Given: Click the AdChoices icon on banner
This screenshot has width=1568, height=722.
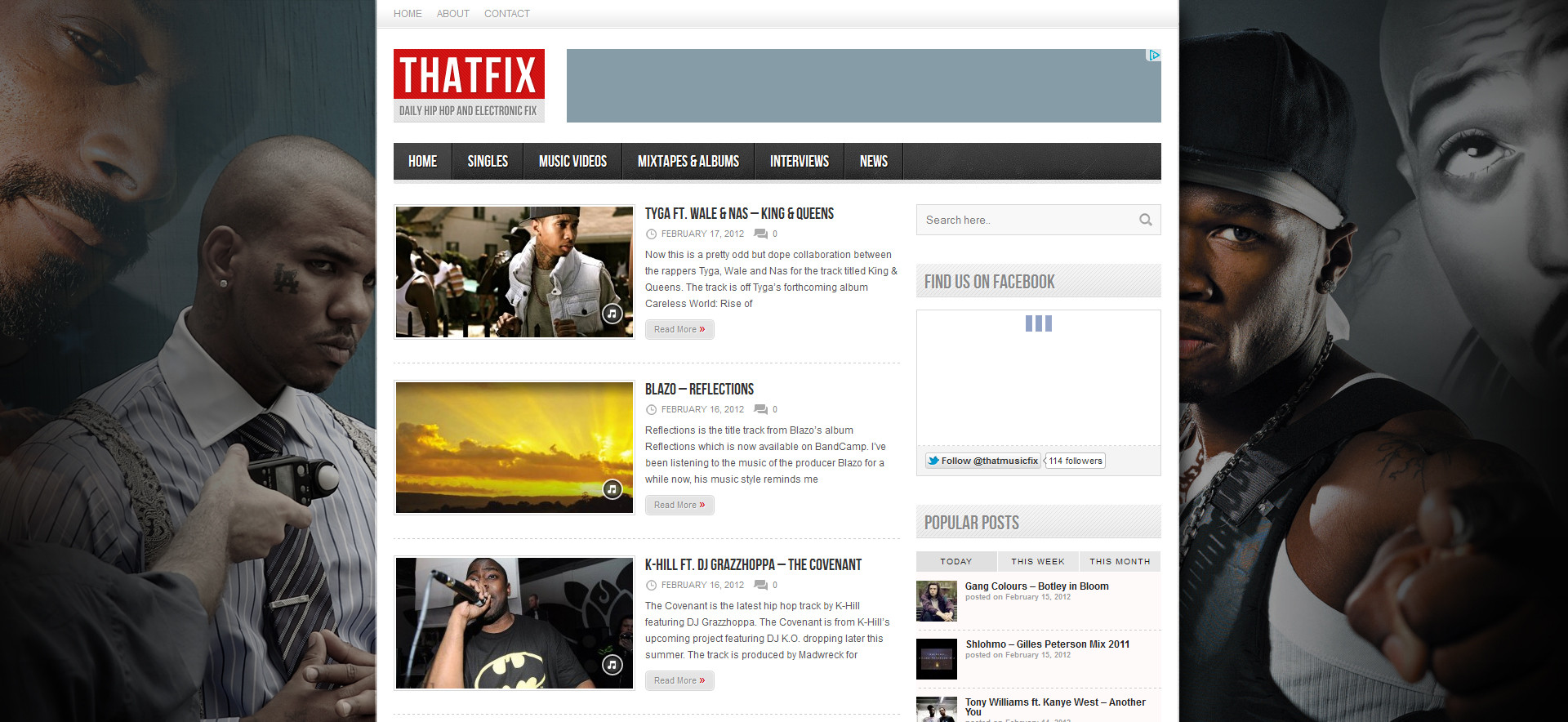Looking at the screenshot, I should (1154, 56).
